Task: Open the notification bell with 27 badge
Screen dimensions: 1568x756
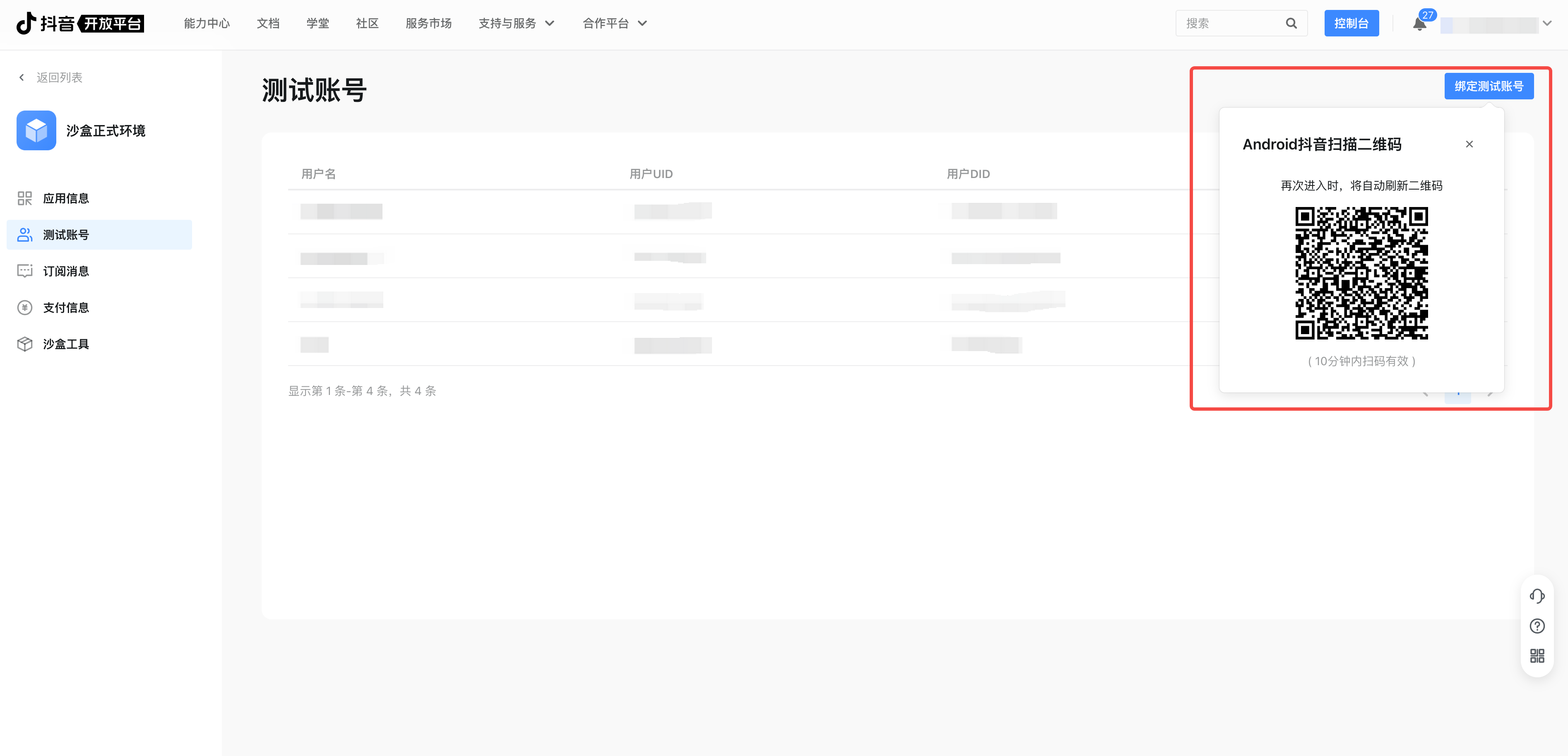Action: point(1419,23)
